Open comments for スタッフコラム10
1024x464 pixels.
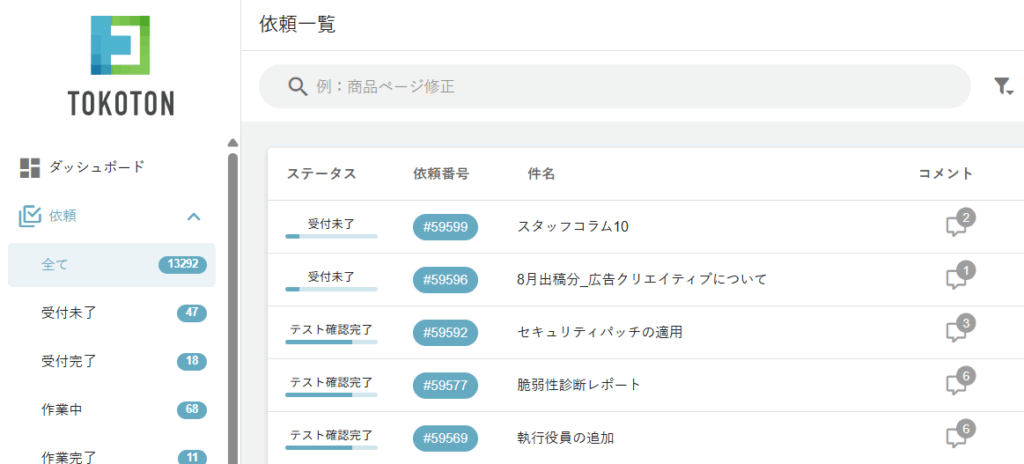957,226
